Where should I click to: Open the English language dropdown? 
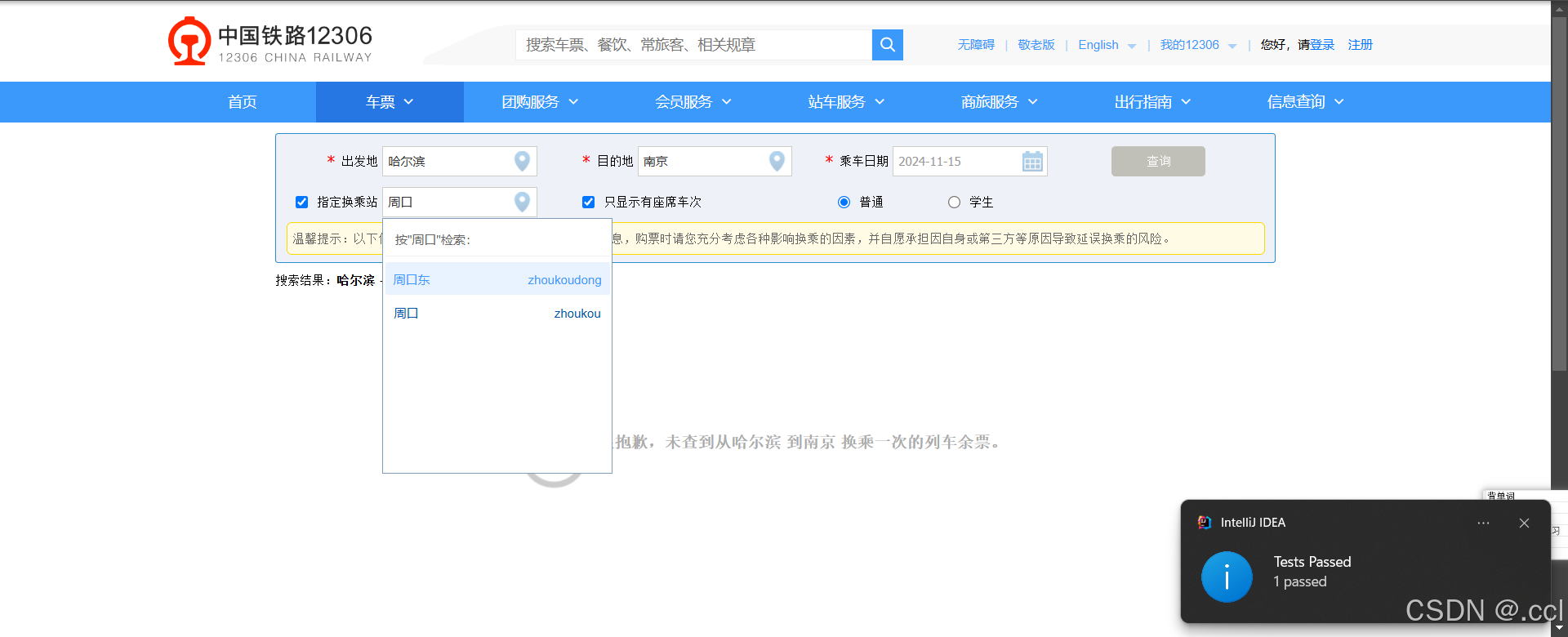(1107, 45)
